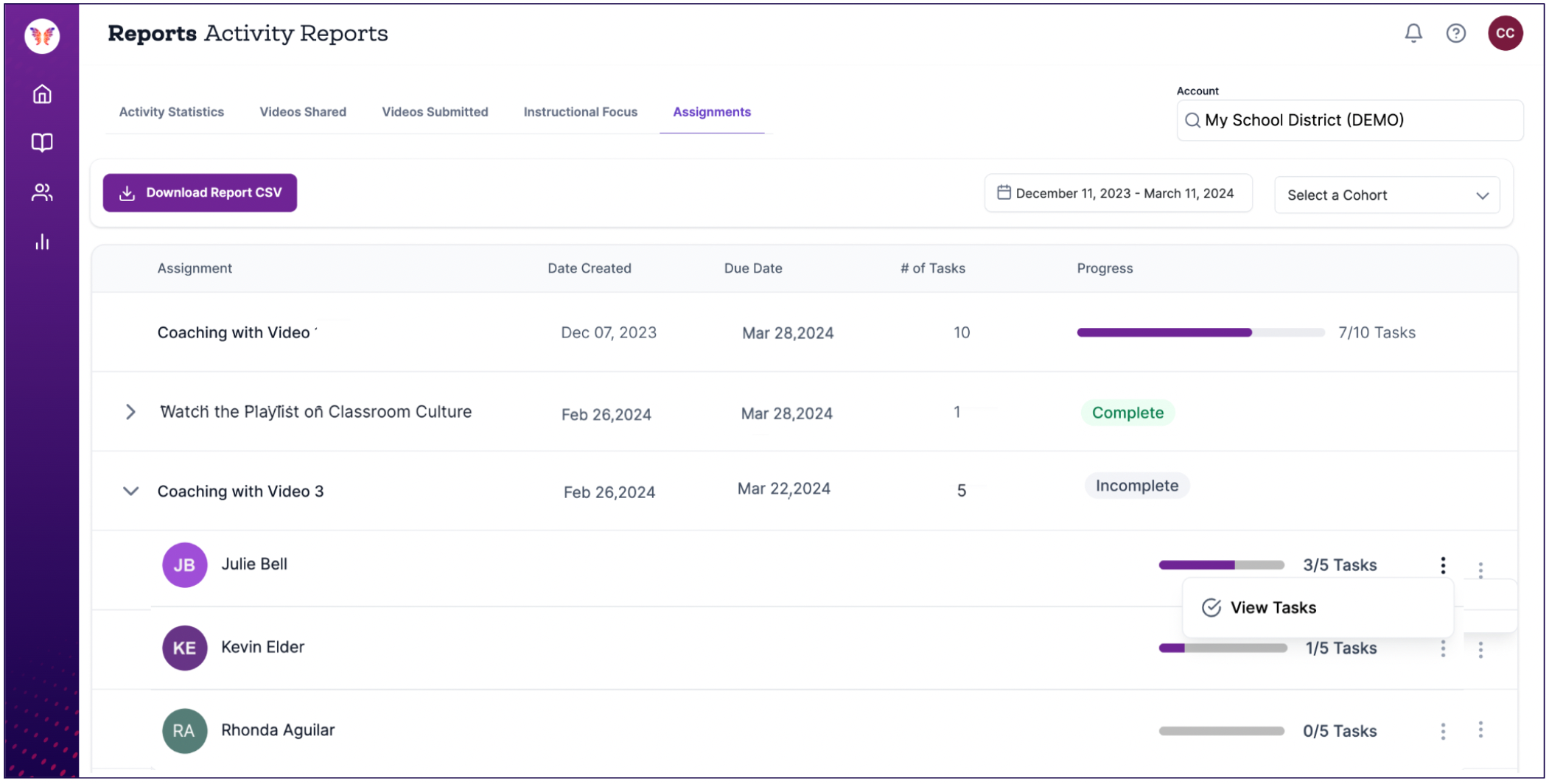This screenshot has width=1549, height=784.
Task: Click Julie Bell's 3/5 tasks progress bar
Action: coord(1221,565)
